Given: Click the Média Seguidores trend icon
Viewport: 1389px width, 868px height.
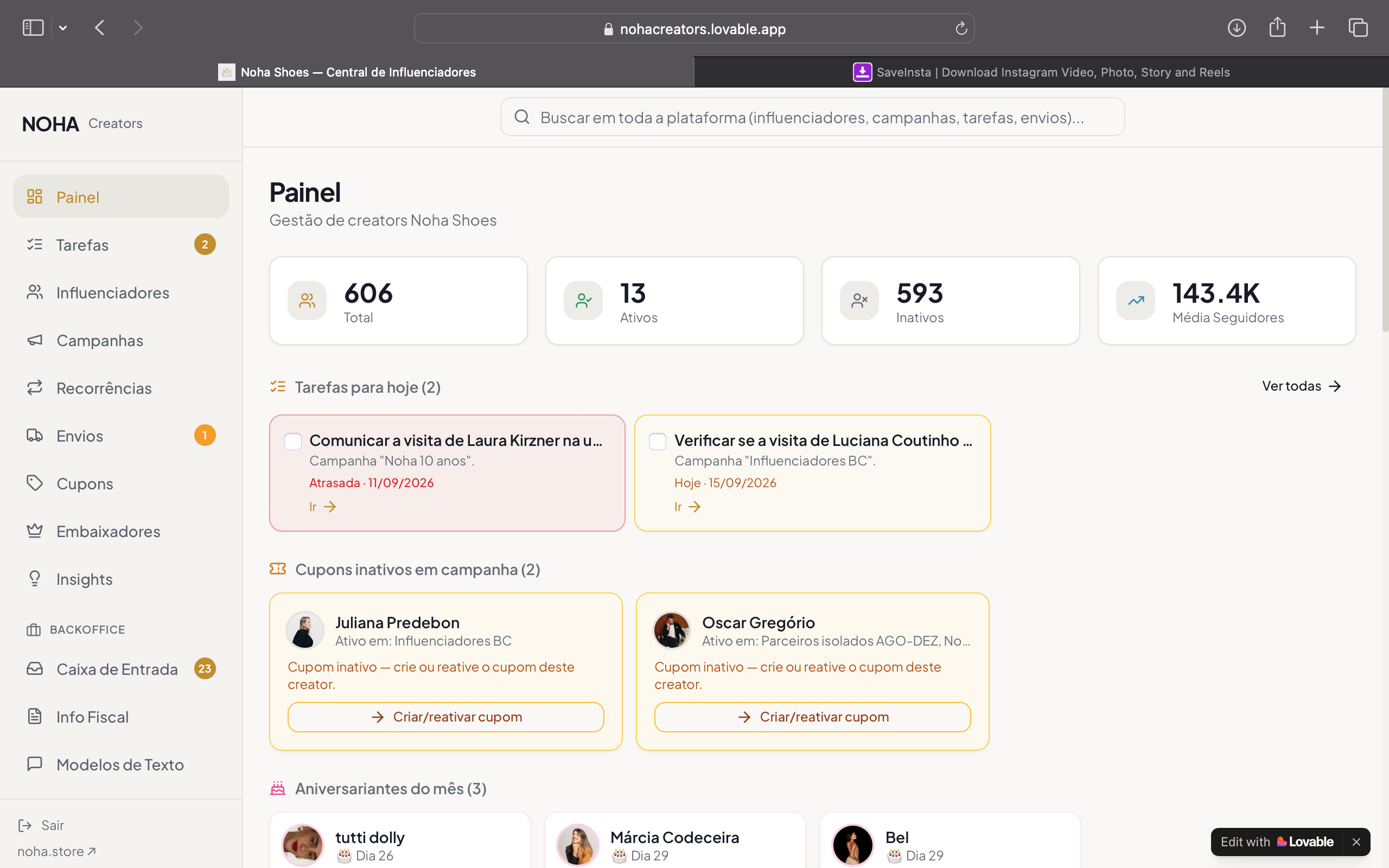Looking at the screenshot, I should tap(1135, 300).
